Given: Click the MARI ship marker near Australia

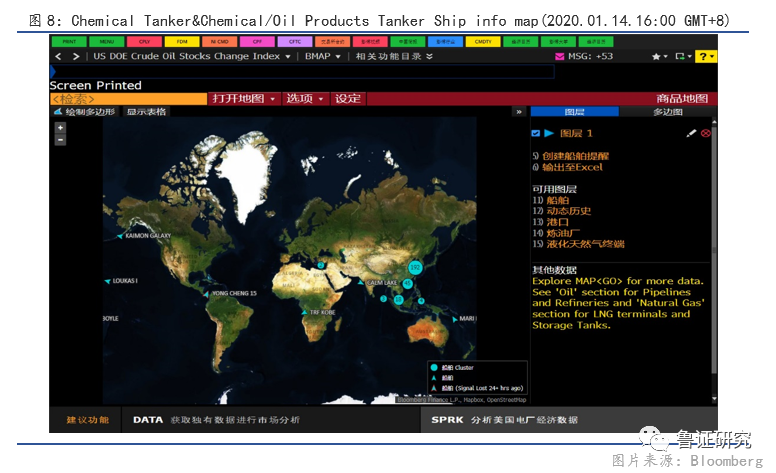Looking at the screenshot, I should tap(454, 319).
